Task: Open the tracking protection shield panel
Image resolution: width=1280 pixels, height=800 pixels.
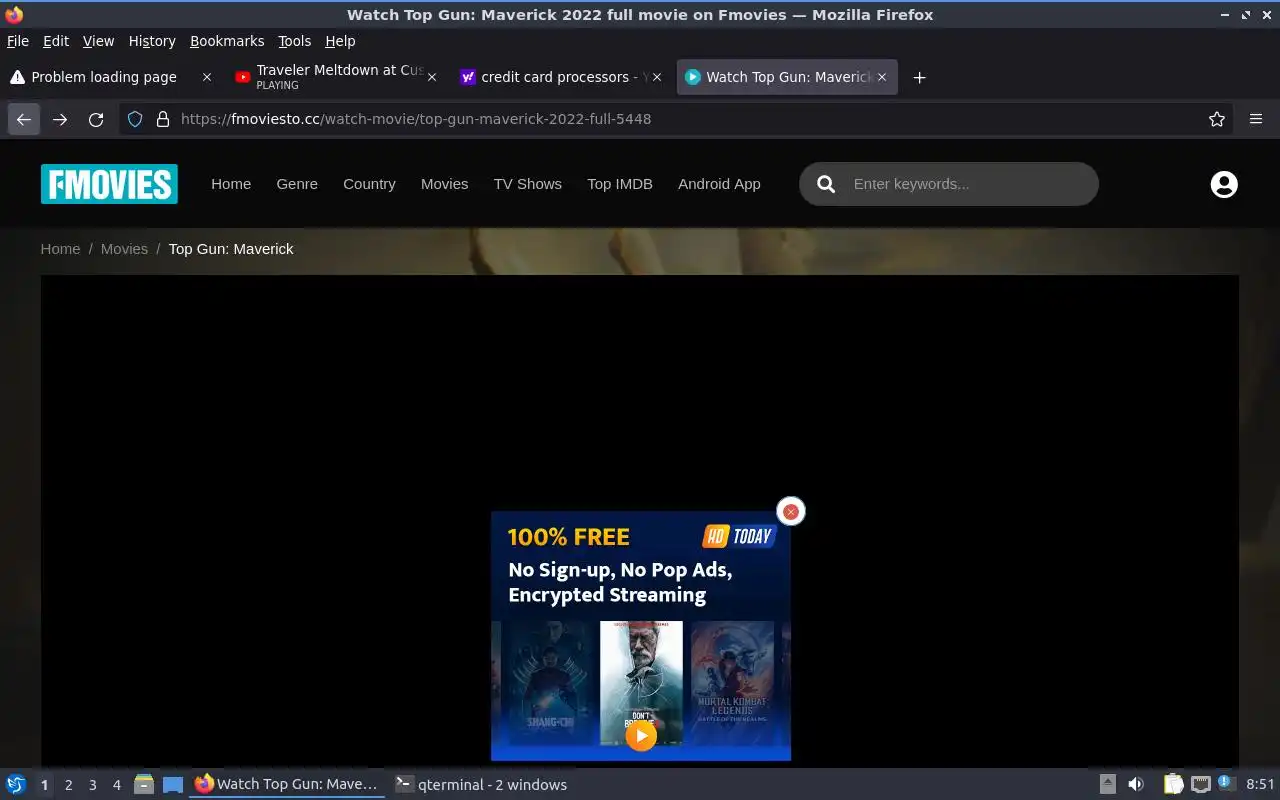Action: pos(135,119)
